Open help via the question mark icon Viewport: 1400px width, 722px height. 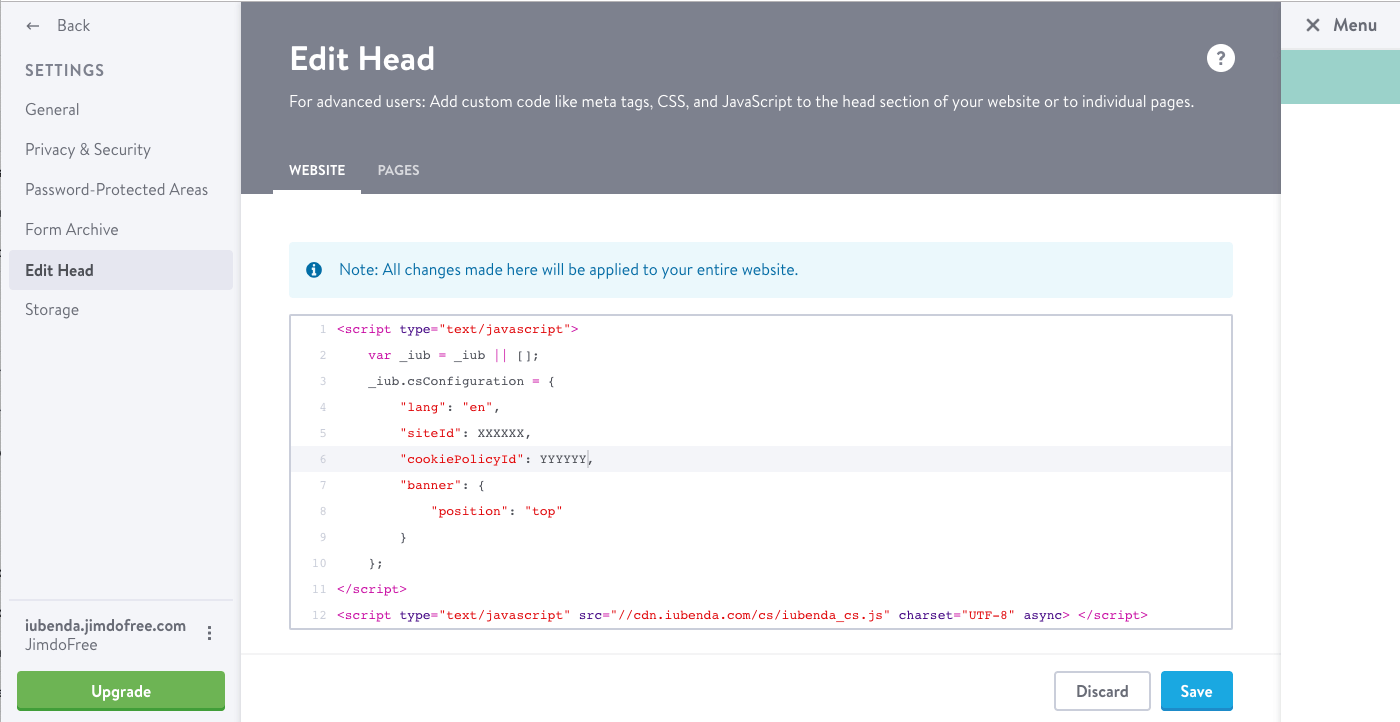tap(1221, 58)
